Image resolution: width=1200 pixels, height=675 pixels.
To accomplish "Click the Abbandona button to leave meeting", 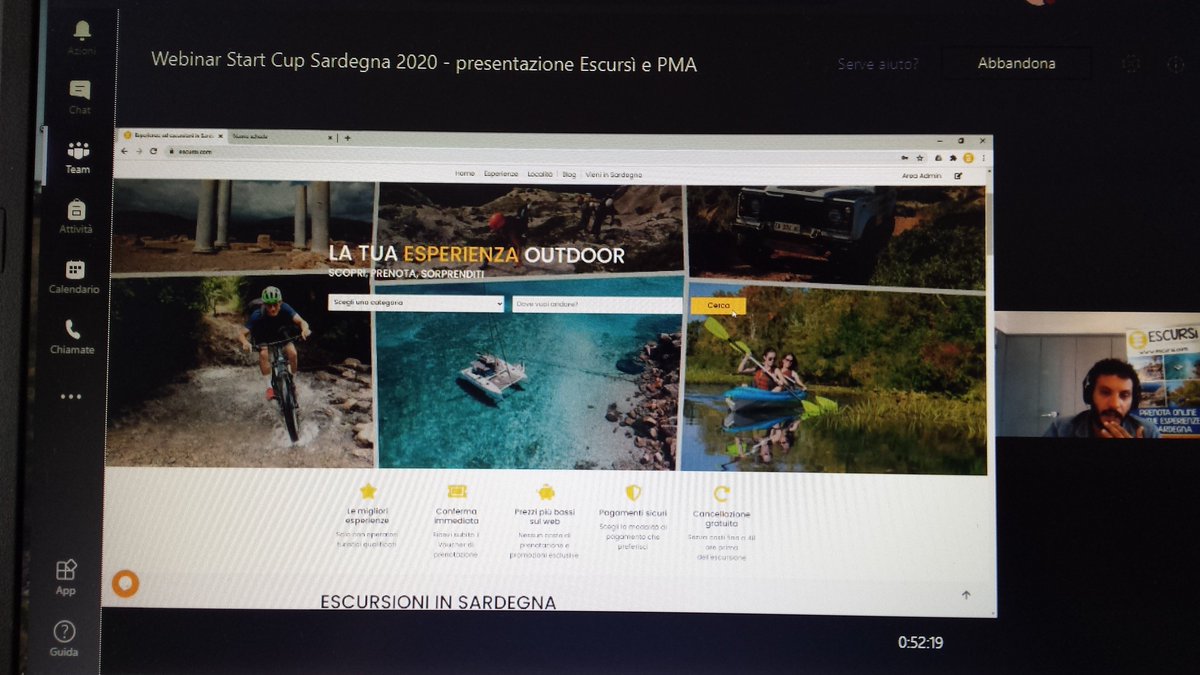I will point(1016,63).
